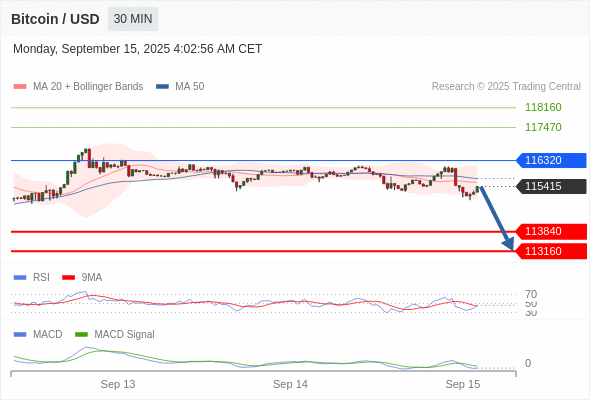Click the 117470 green resistance label
590x400 pixels.
[x=543, y=127]
